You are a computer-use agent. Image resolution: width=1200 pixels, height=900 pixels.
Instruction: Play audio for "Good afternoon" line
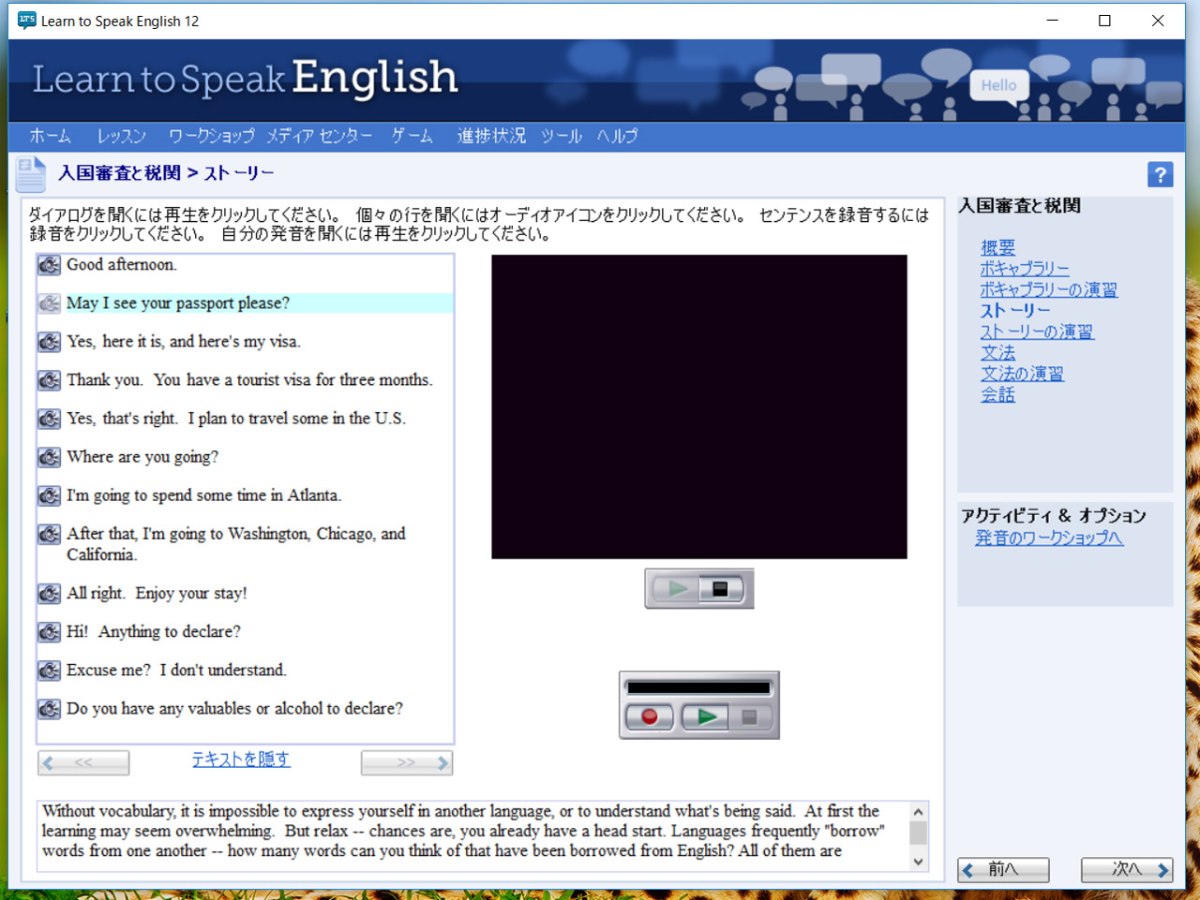[48, 264]
